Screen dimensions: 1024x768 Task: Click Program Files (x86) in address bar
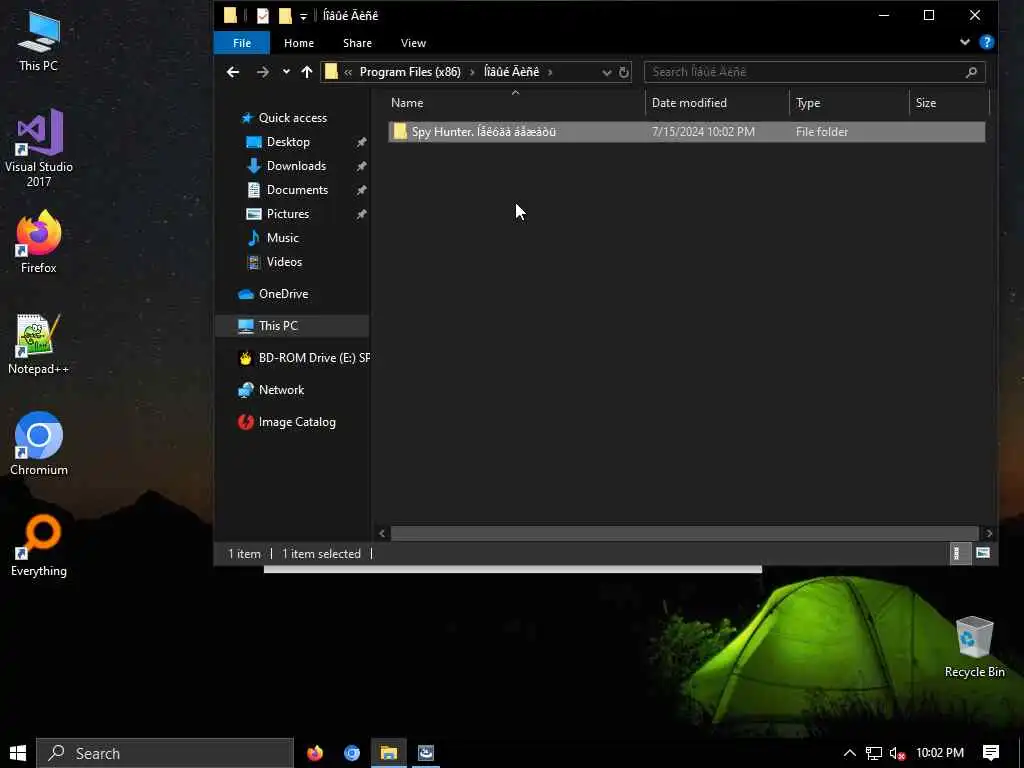pyautogui.click(x=410, y=72)
